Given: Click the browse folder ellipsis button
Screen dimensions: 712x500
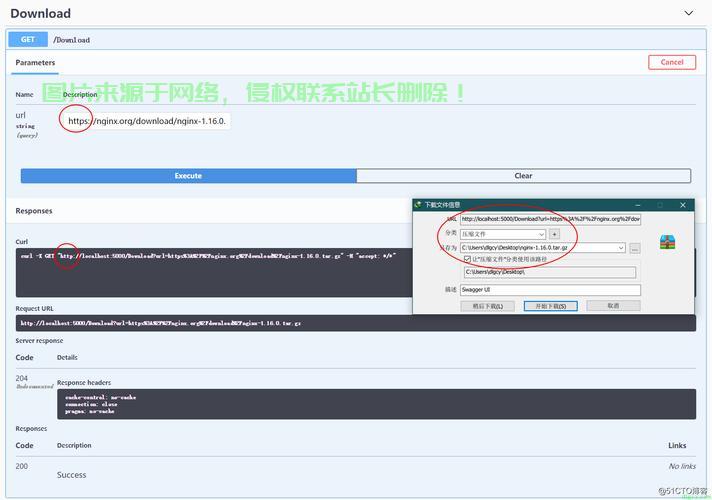Looking at the screenshot, I should (634, 248).
